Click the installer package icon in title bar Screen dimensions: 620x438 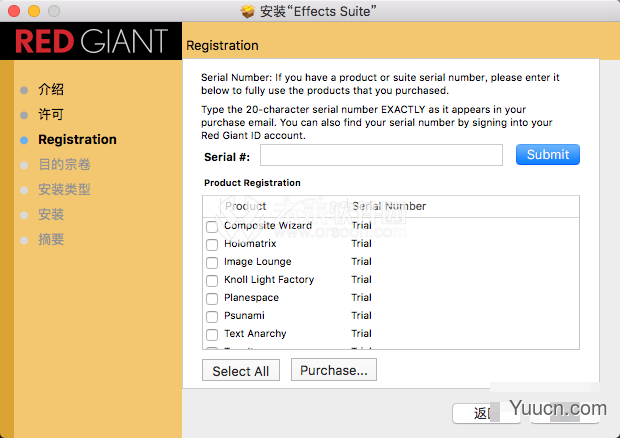248,11
